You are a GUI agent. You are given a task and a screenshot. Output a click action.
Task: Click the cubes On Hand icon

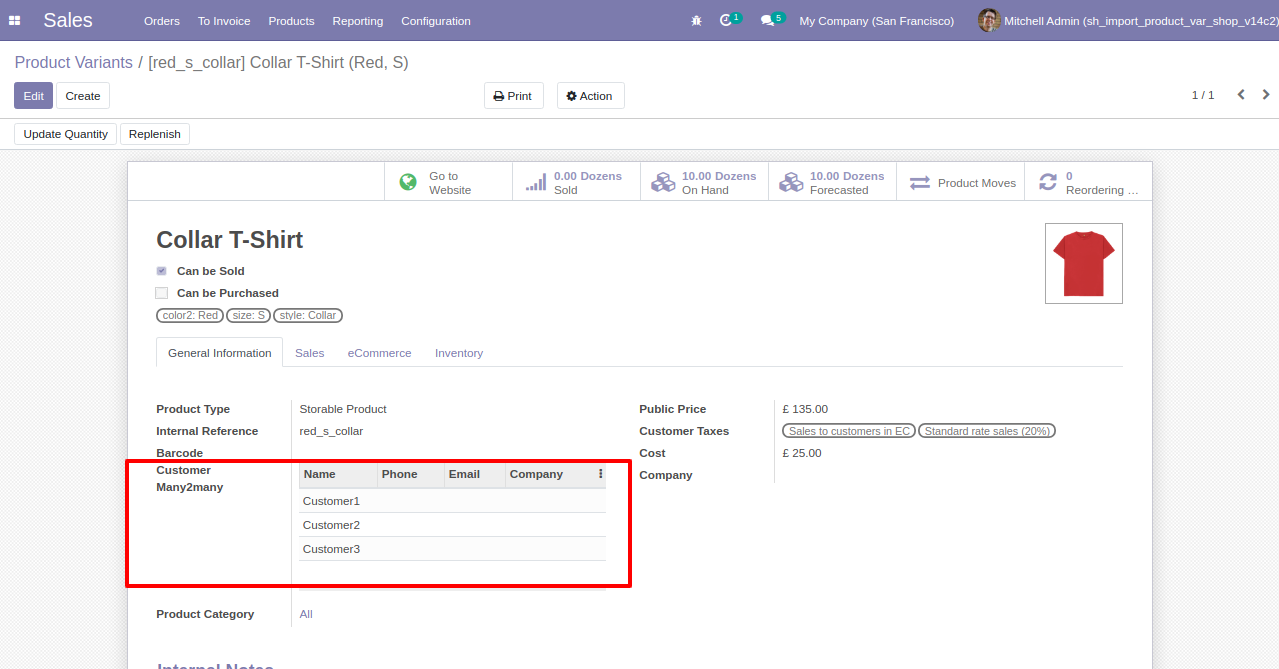point(663,182)
